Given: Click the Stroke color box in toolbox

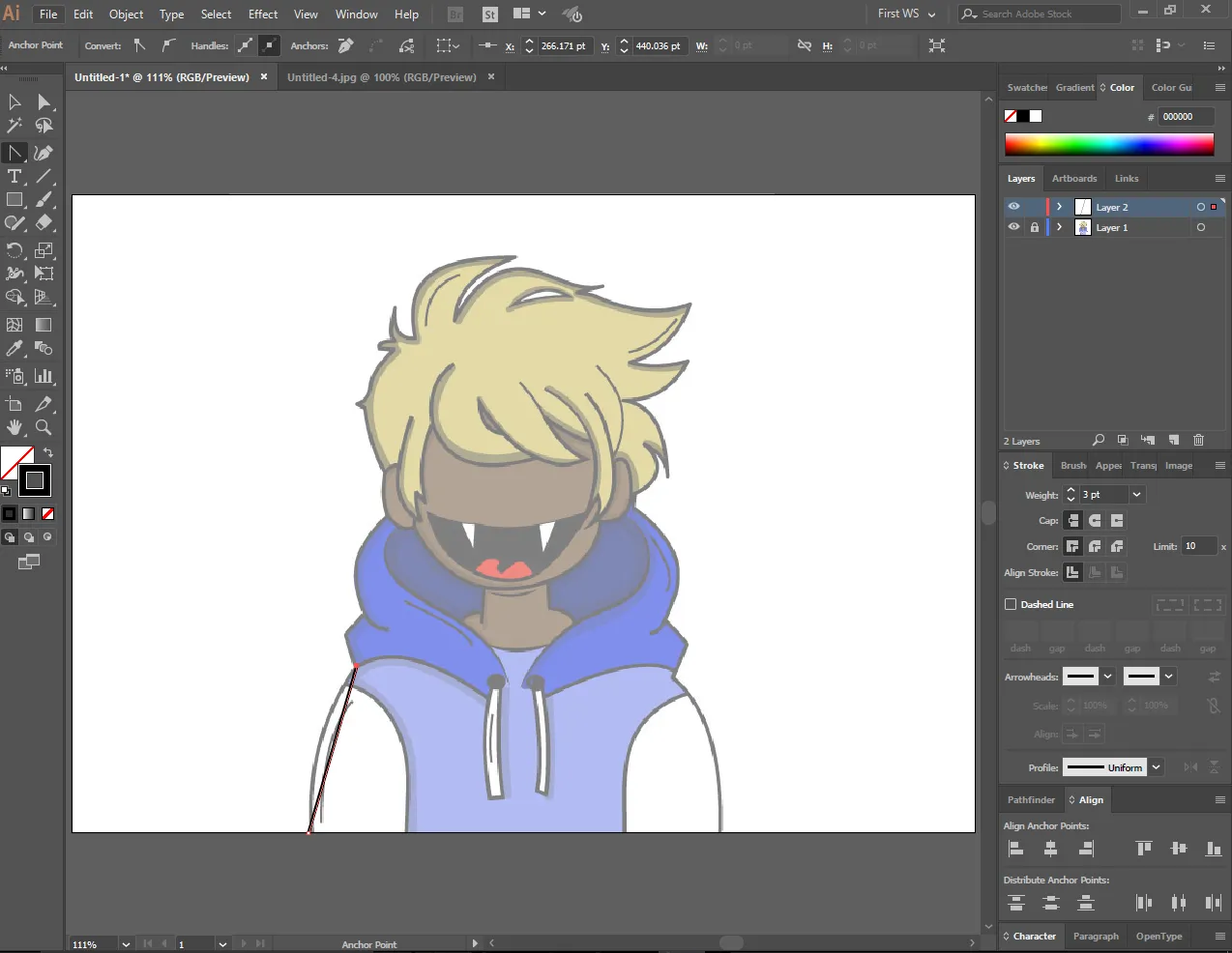Looking at the screenshot, I should (x=35, y=480).
